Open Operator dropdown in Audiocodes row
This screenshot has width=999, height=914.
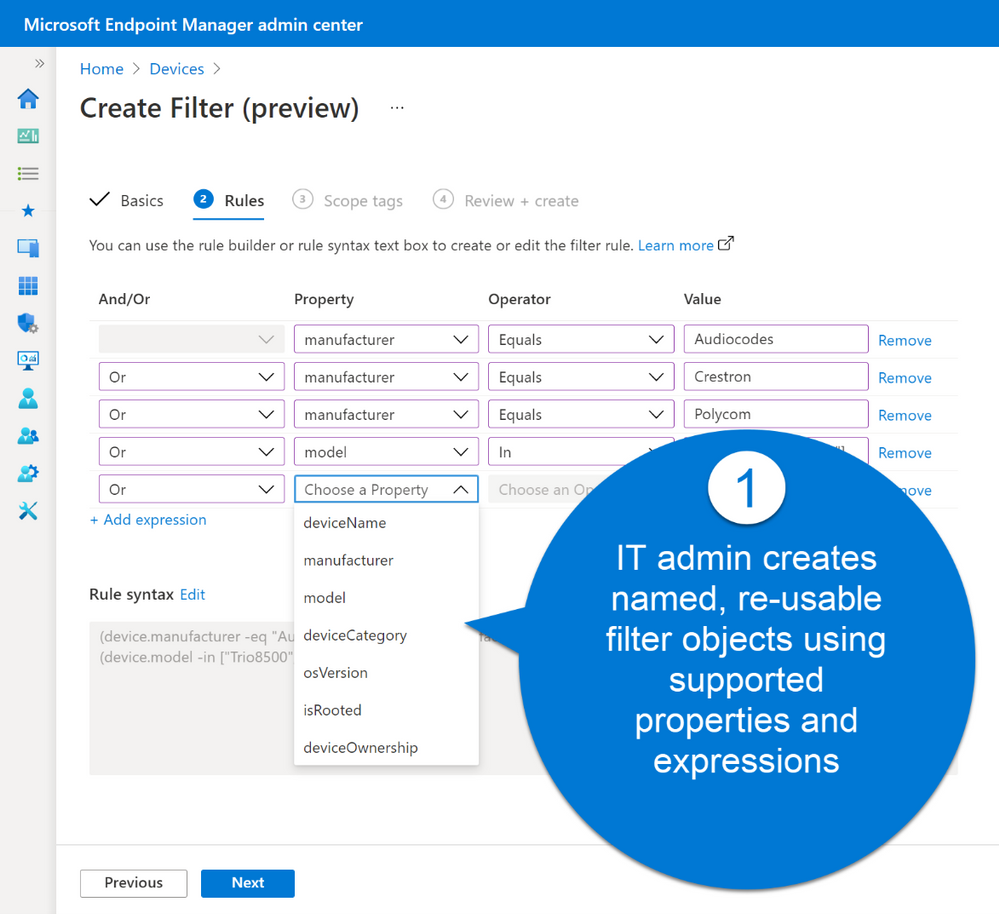click(x=581, y=339)
